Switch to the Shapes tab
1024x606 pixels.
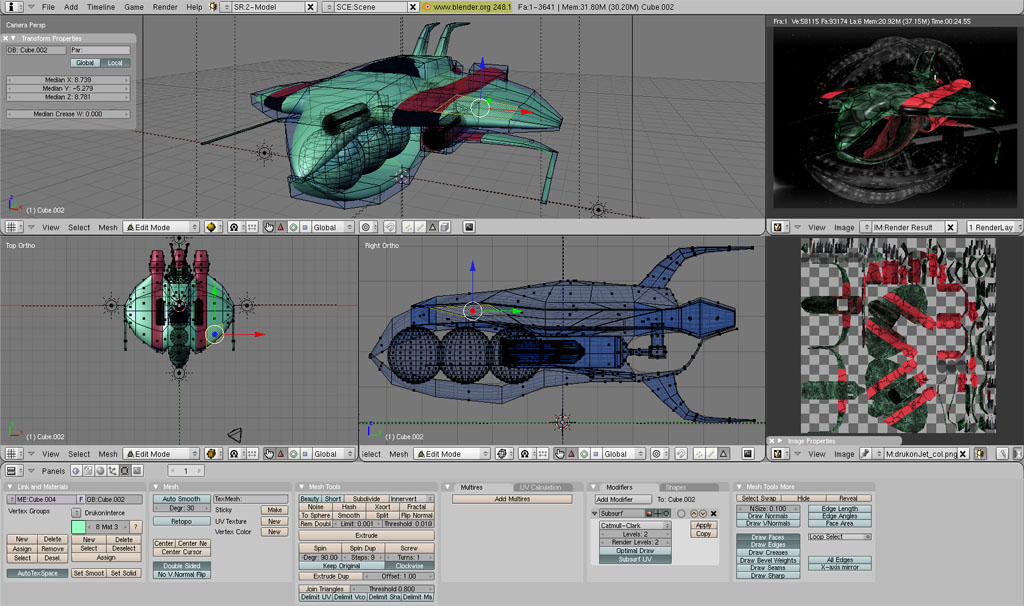[675, 487]
